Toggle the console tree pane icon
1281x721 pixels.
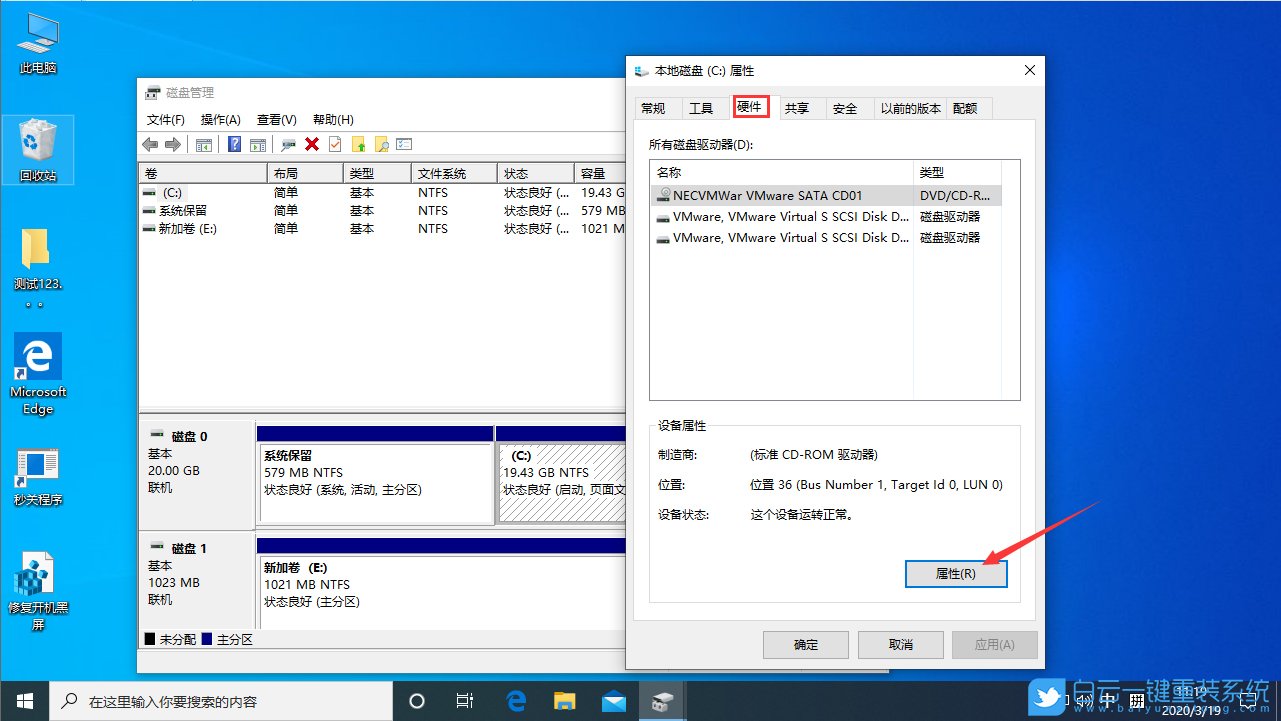click(x=204, y=143)
